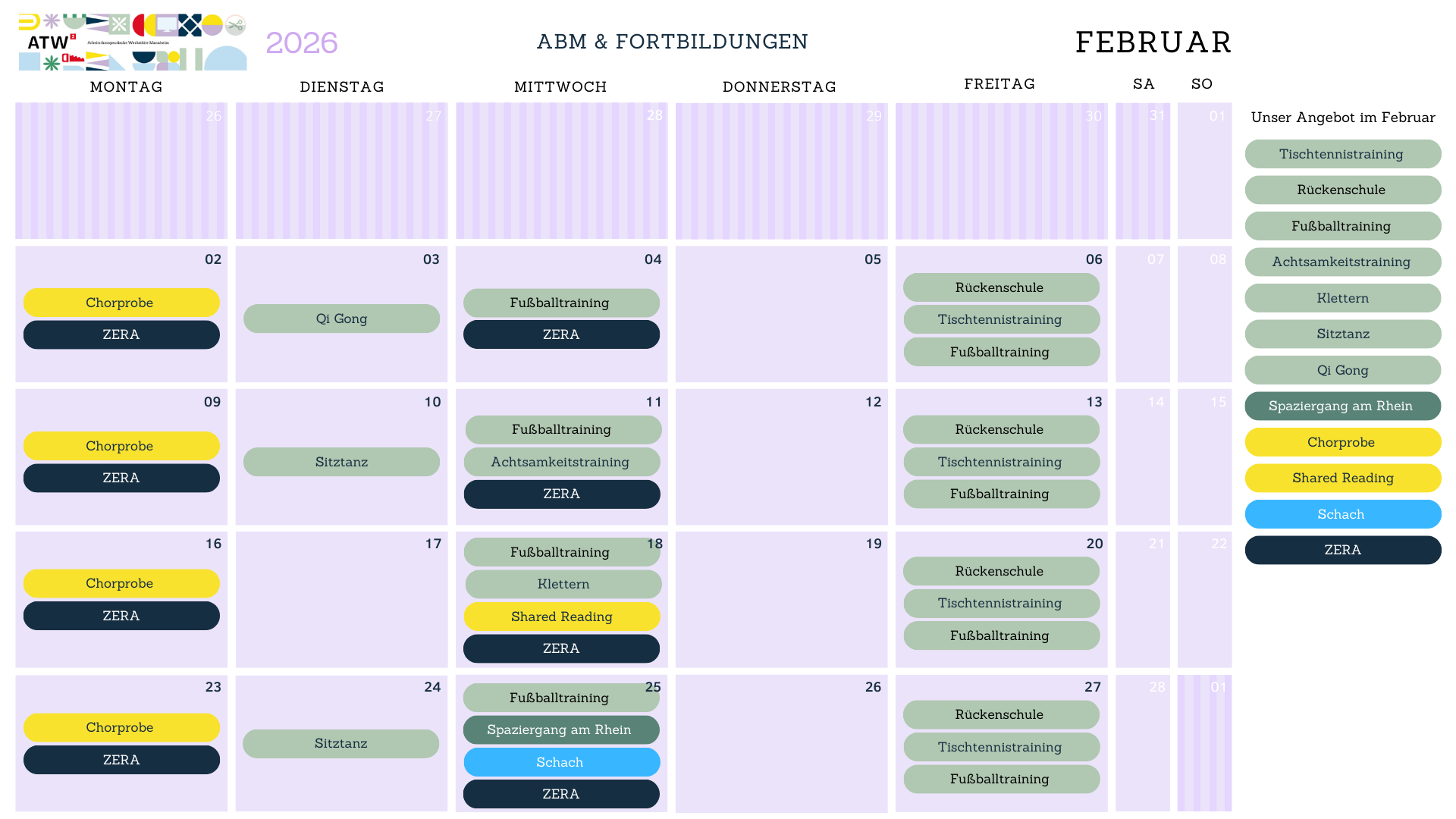The image size is (1456, 819).
Task: Click Tischtennistraining on Friday 20
Action: [1000, 603]
